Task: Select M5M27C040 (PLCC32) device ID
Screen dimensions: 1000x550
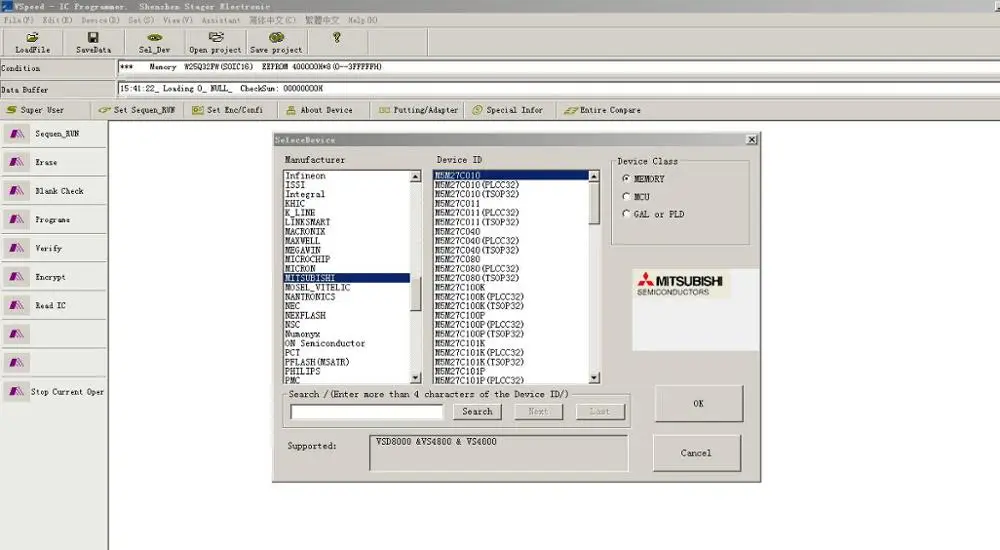Action: coord(511,241)
